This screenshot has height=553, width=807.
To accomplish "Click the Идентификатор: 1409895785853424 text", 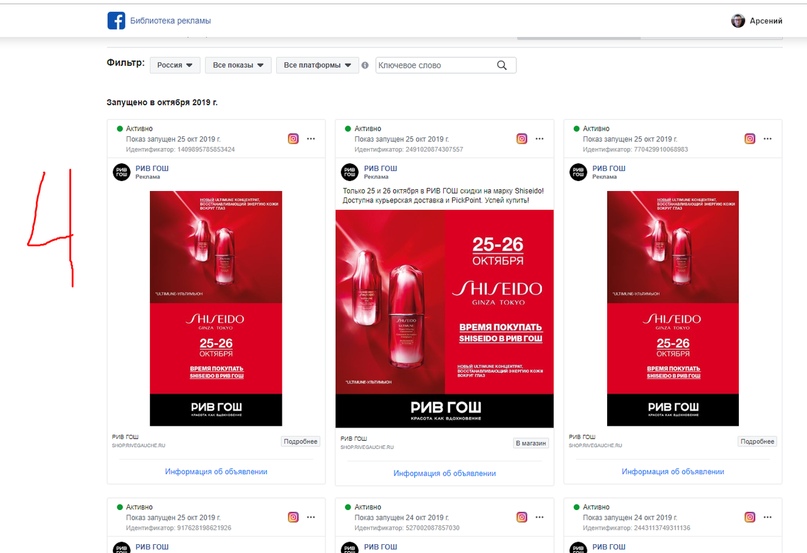I will pyautogui.click(x=180, y=149).
